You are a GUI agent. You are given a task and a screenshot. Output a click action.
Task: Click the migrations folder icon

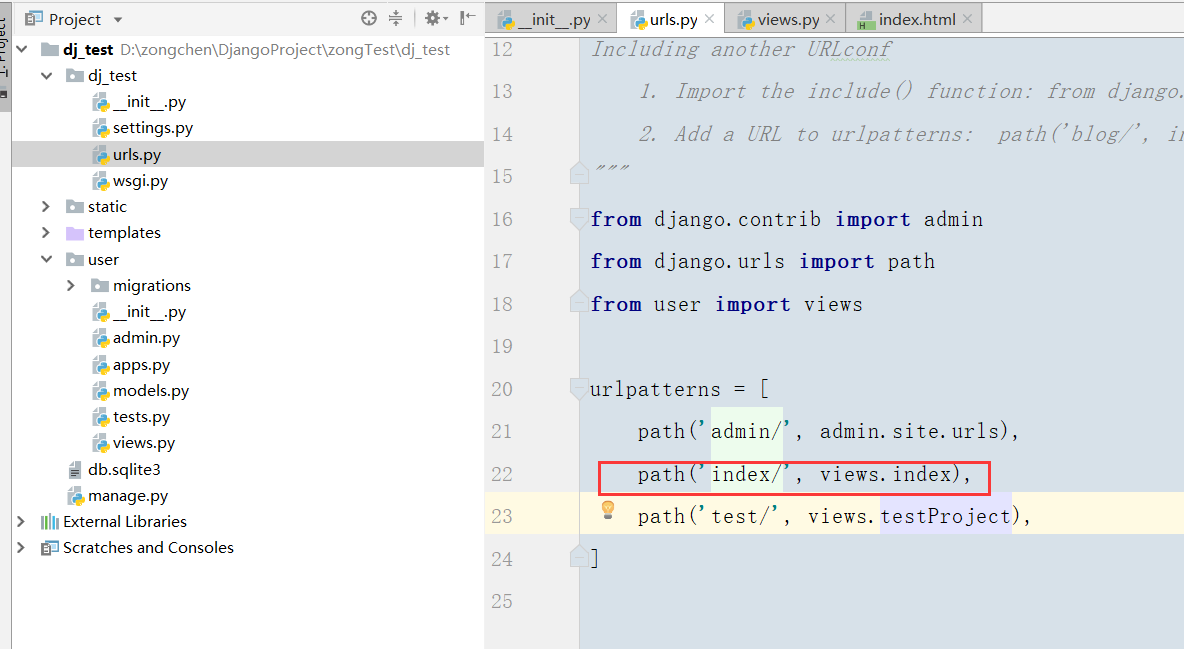[x=100, y=286]
